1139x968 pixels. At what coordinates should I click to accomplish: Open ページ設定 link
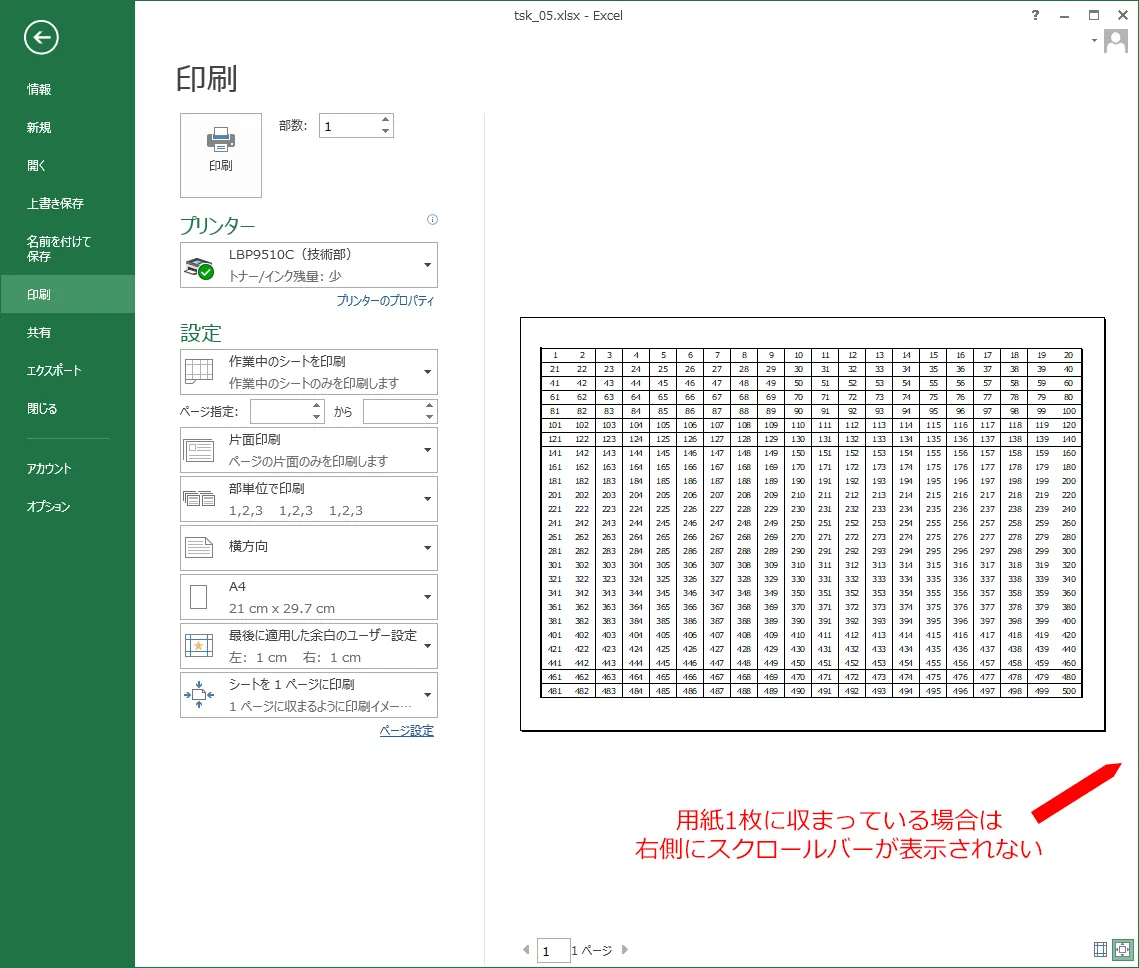click(x=407, y=731)
